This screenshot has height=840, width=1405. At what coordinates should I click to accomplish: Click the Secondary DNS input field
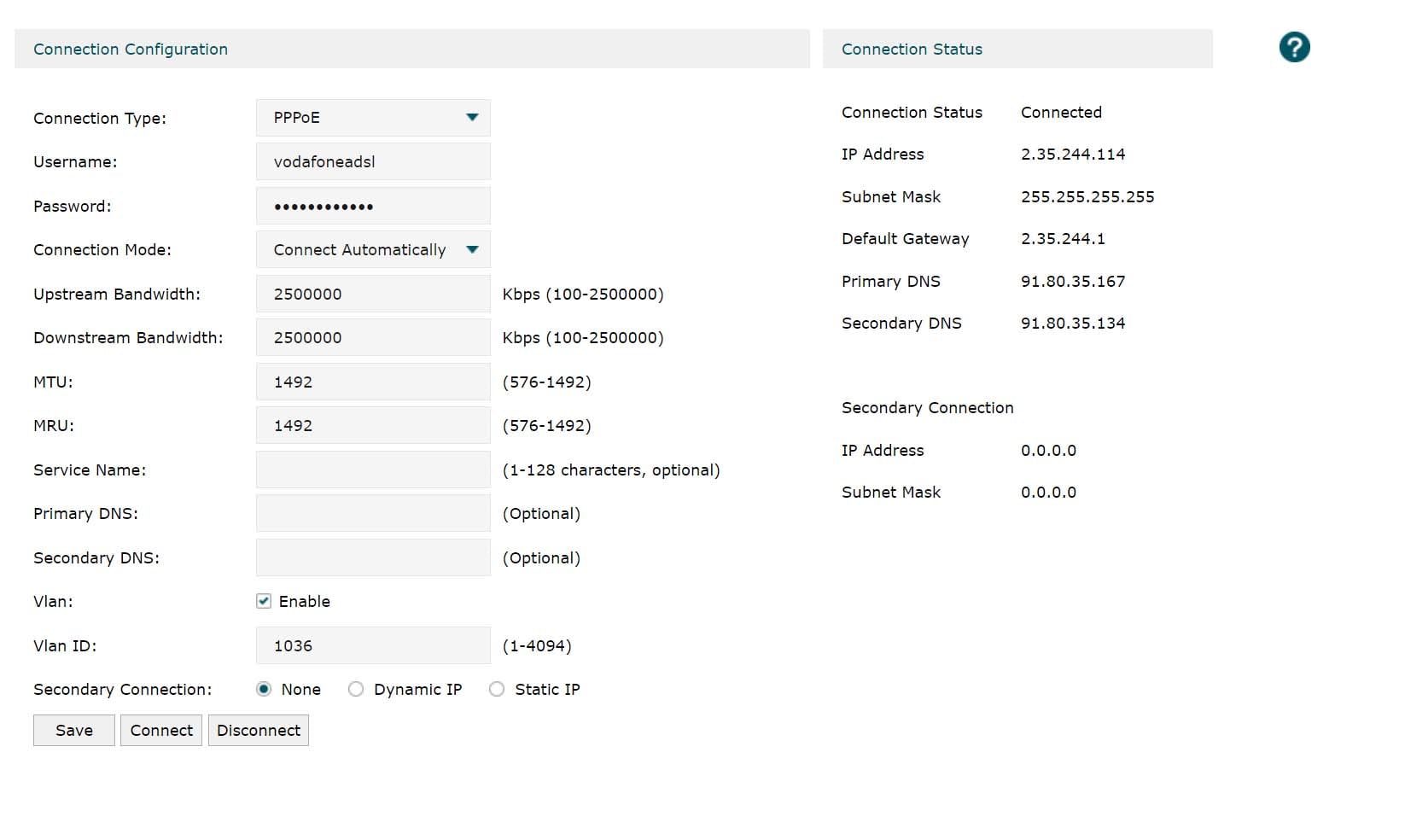point(373,558)
